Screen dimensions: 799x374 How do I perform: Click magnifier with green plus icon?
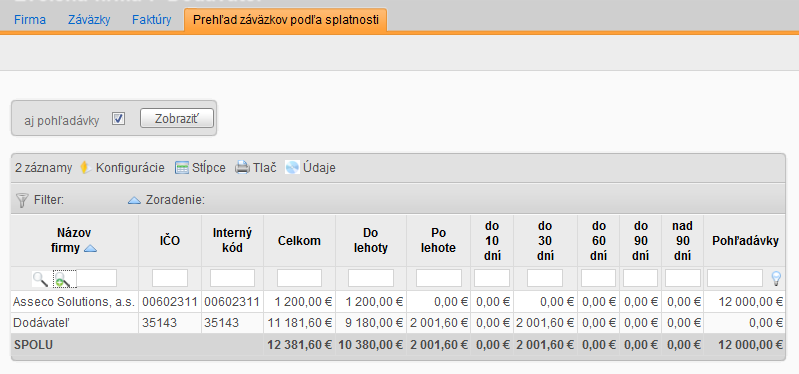[x=63, y=279]
